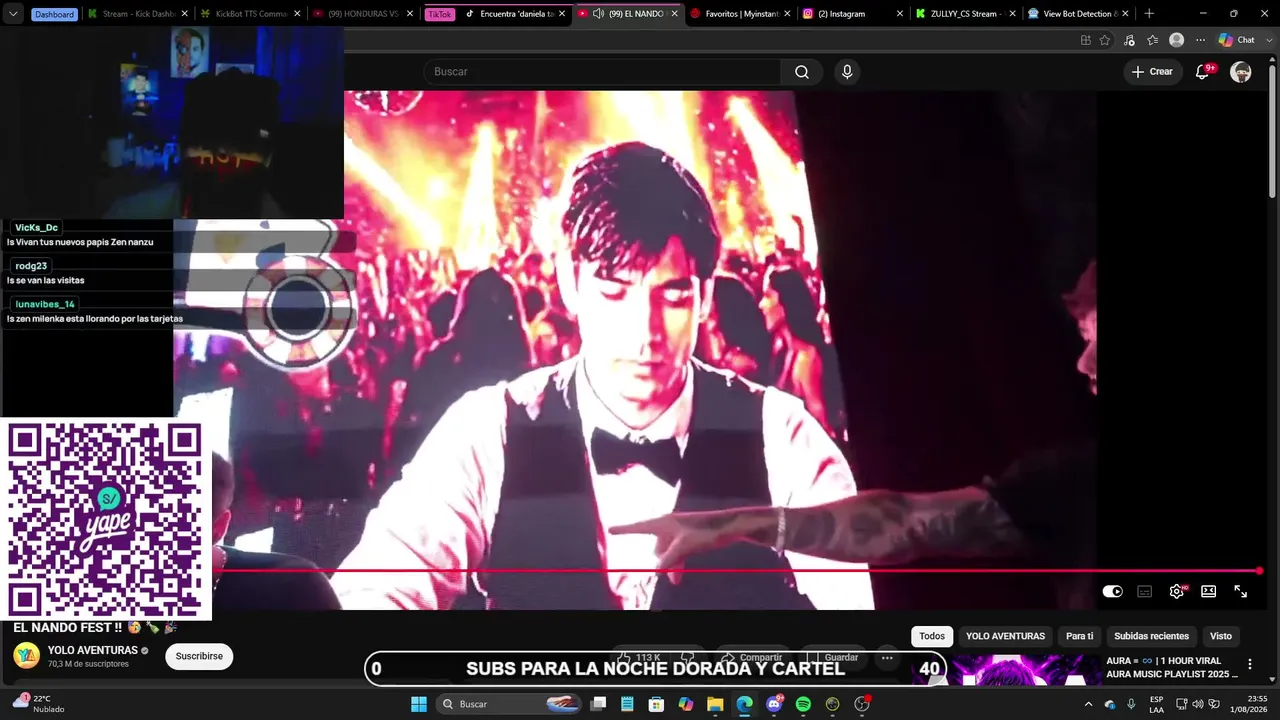The height and width of the screenshot is (720, 1280).
Task: Close the Favoritos Myinstants tab
Action: tap(787, 14)
